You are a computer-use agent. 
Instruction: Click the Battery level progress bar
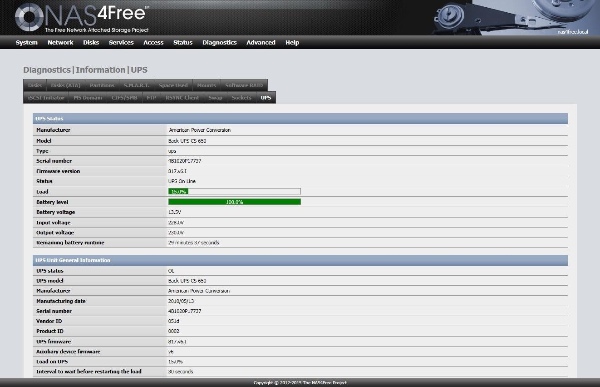point(235,202)
